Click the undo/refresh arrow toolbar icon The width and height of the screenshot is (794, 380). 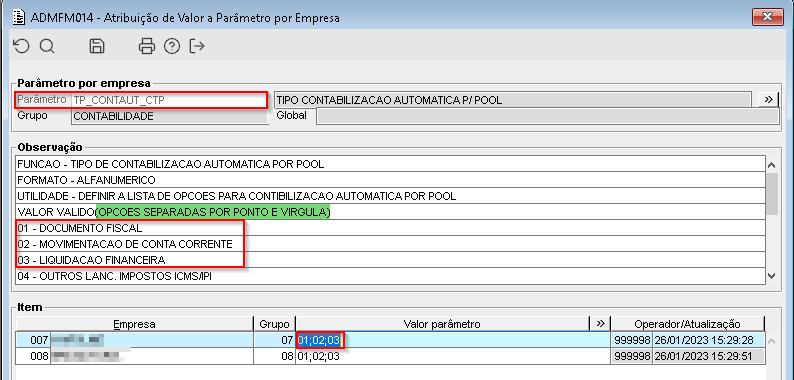(21, 46)
